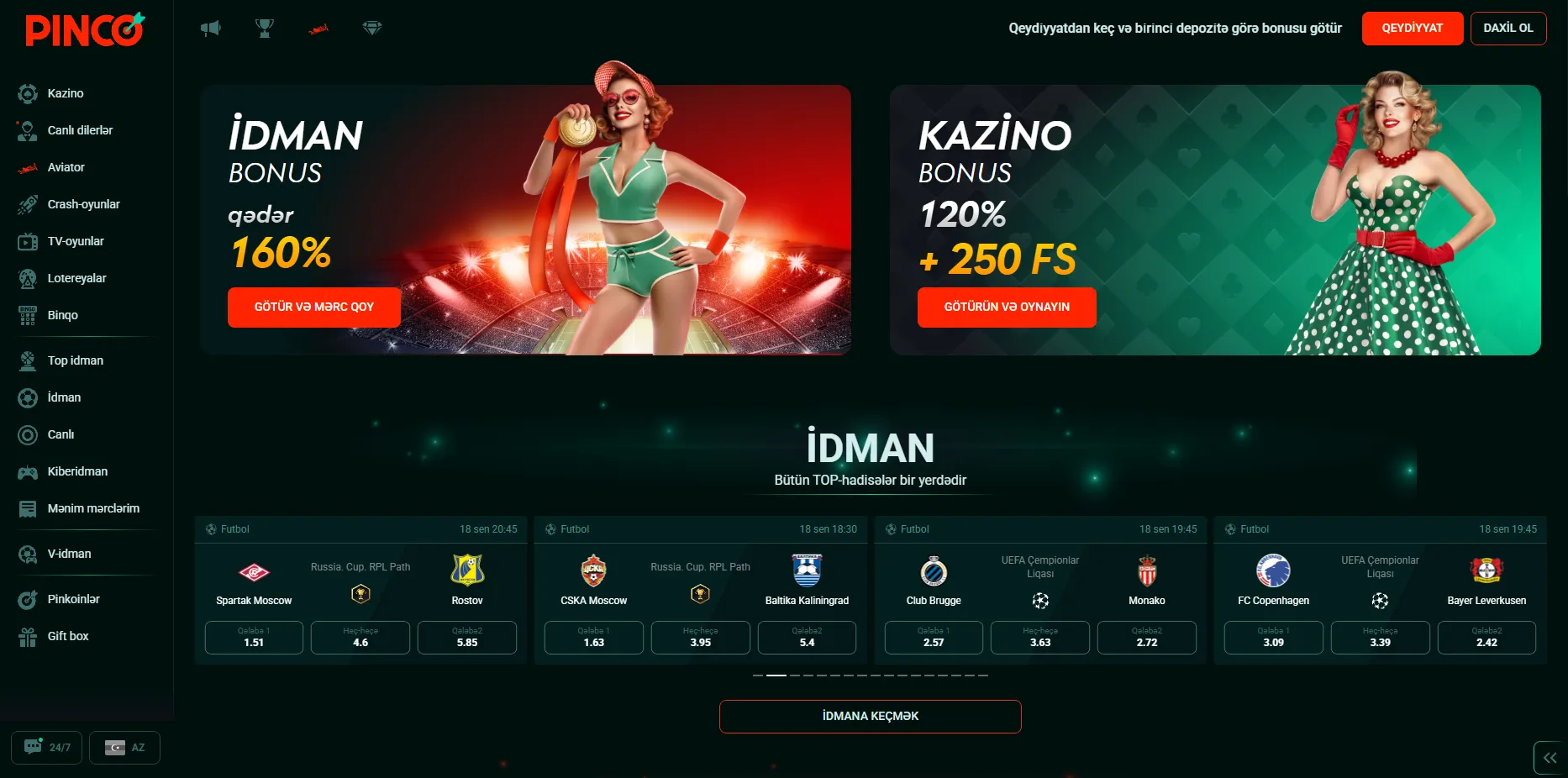The image size is (1568, 778).
Task: Open the AZ language selector
Action: (124, 747)
